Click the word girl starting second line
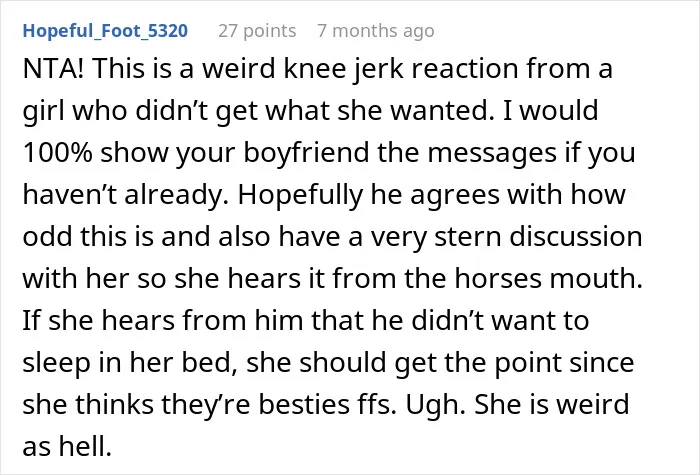The width and height of the screenshot is (700, 475). pyautogui.click(x=43, y=111)
